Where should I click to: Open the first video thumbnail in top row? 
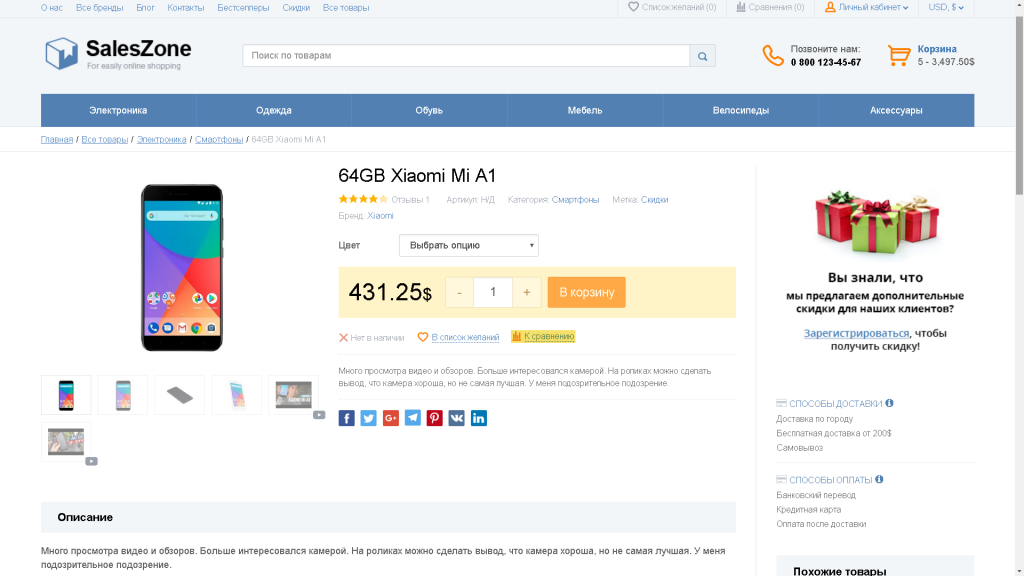click(293, 395)
